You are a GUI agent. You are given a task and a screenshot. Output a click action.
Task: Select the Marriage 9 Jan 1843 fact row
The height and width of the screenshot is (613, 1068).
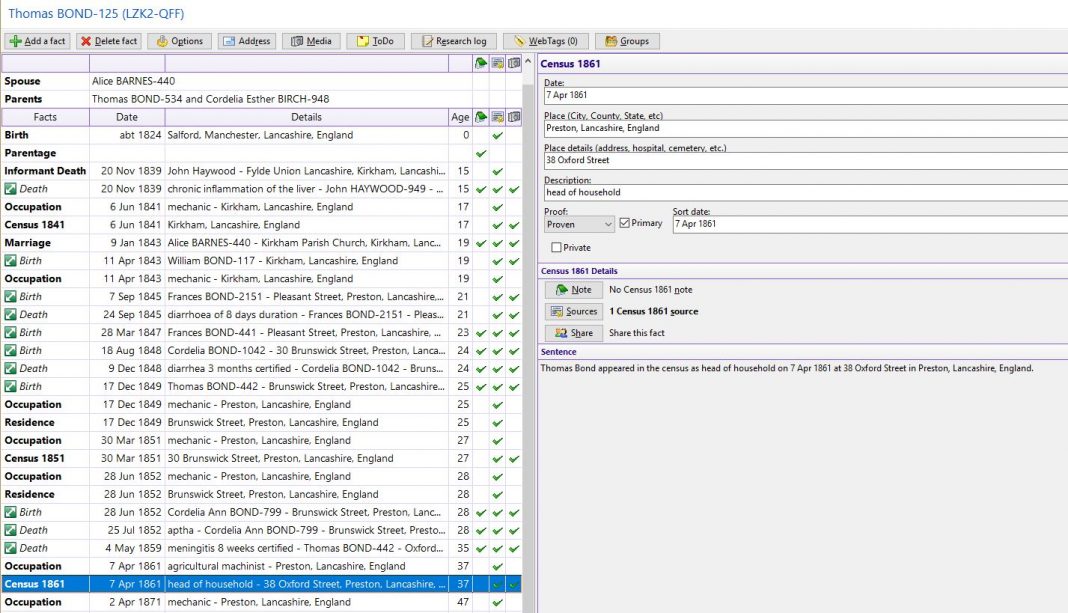(x=262, y=242)
